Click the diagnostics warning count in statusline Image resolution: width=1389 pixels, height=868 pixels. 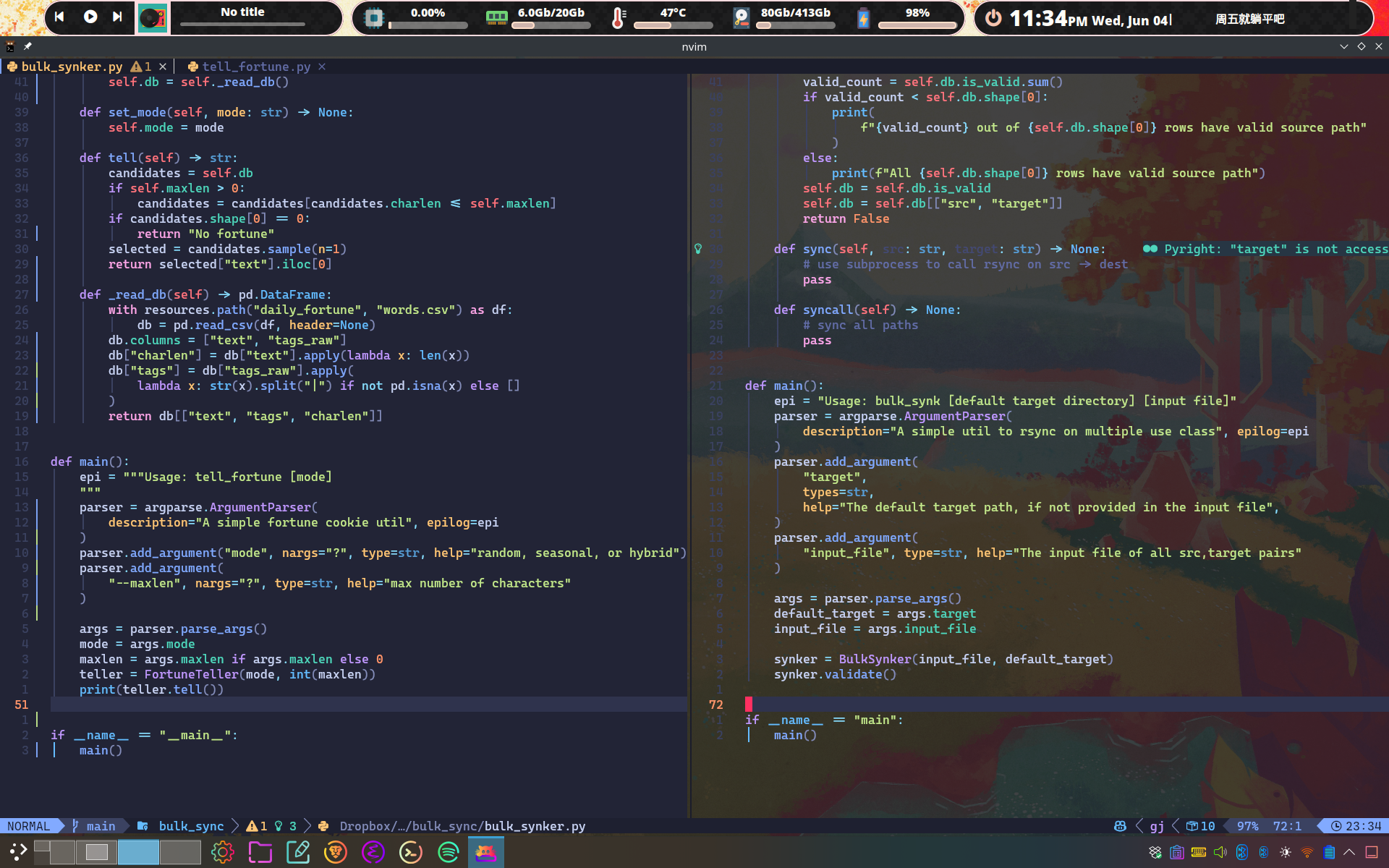(x=257, y=826)
